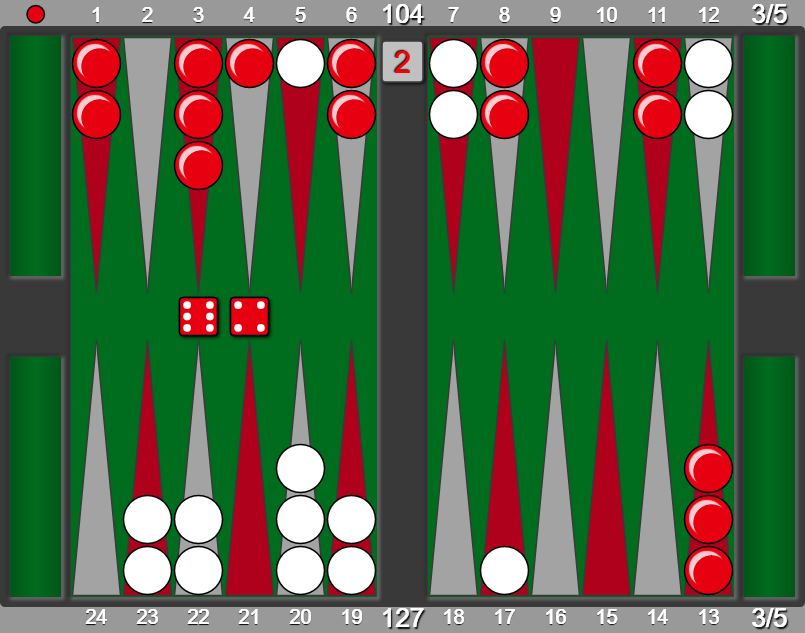Pick the innermost red checker on point 1

[x=97, y=114]
